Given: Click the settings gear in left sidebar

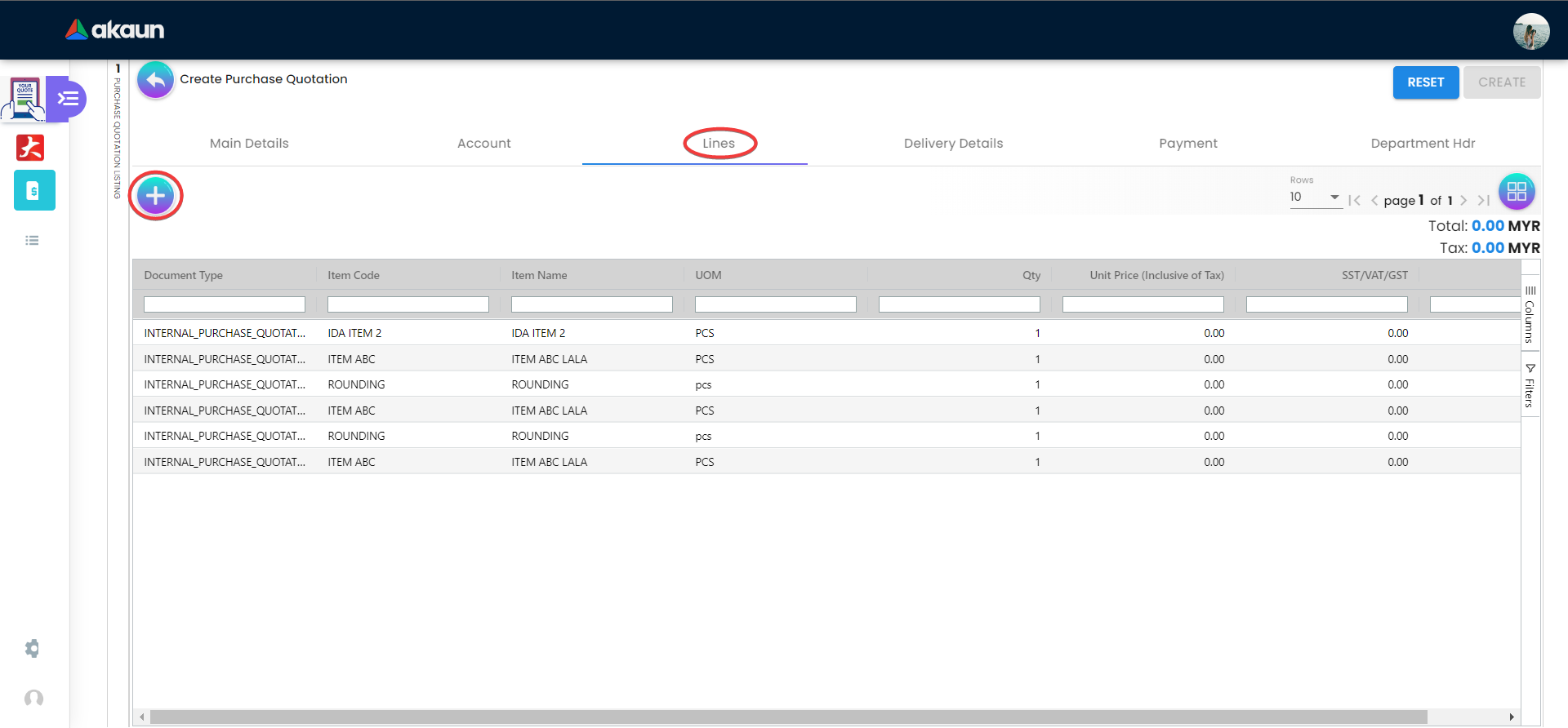Looking at the screenshot, I should click(33, 649).
